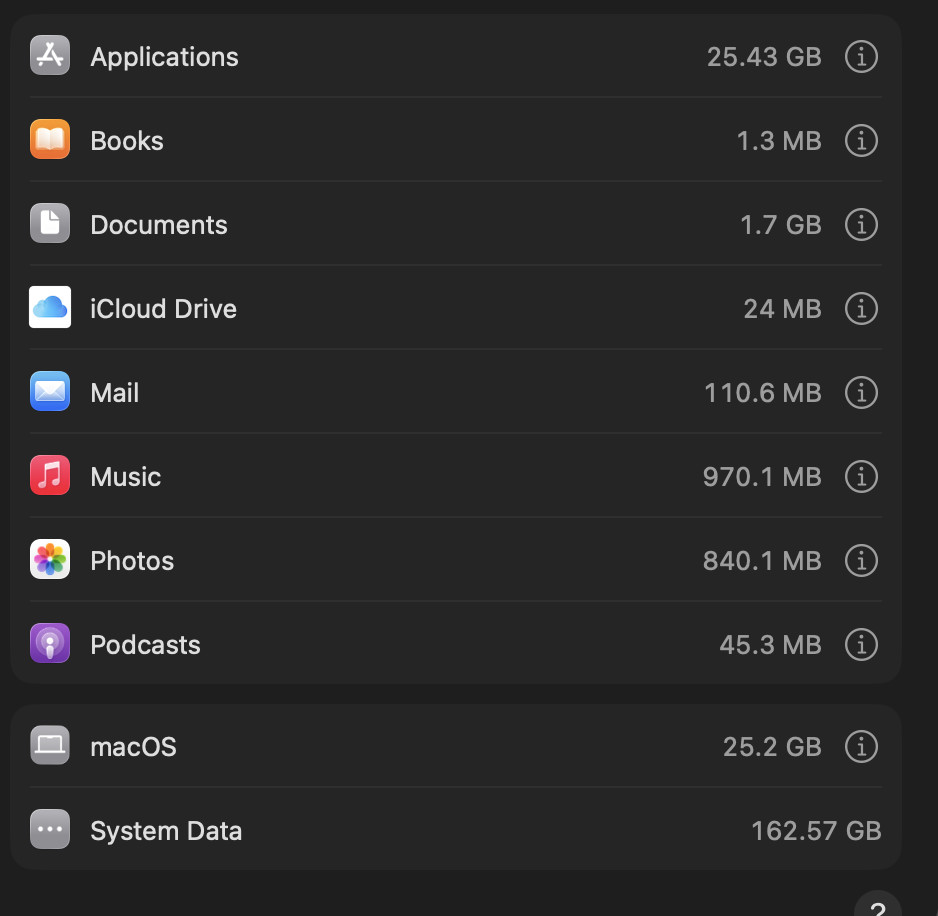Click the blue Mail envelope icon
This screenshot has height=916, width=938.
(x=50, y=392)
